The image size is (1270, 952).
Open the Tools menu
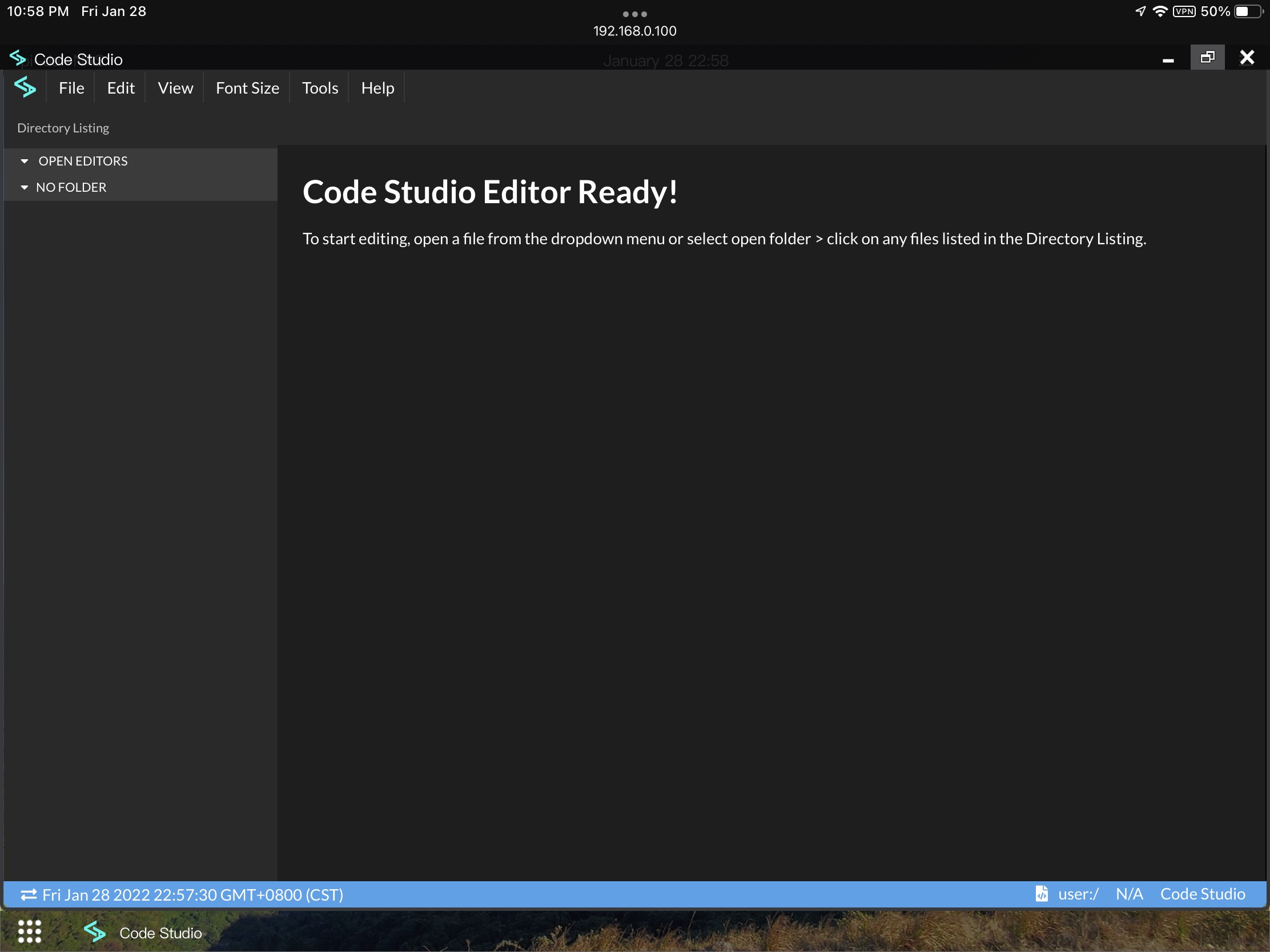320,88
